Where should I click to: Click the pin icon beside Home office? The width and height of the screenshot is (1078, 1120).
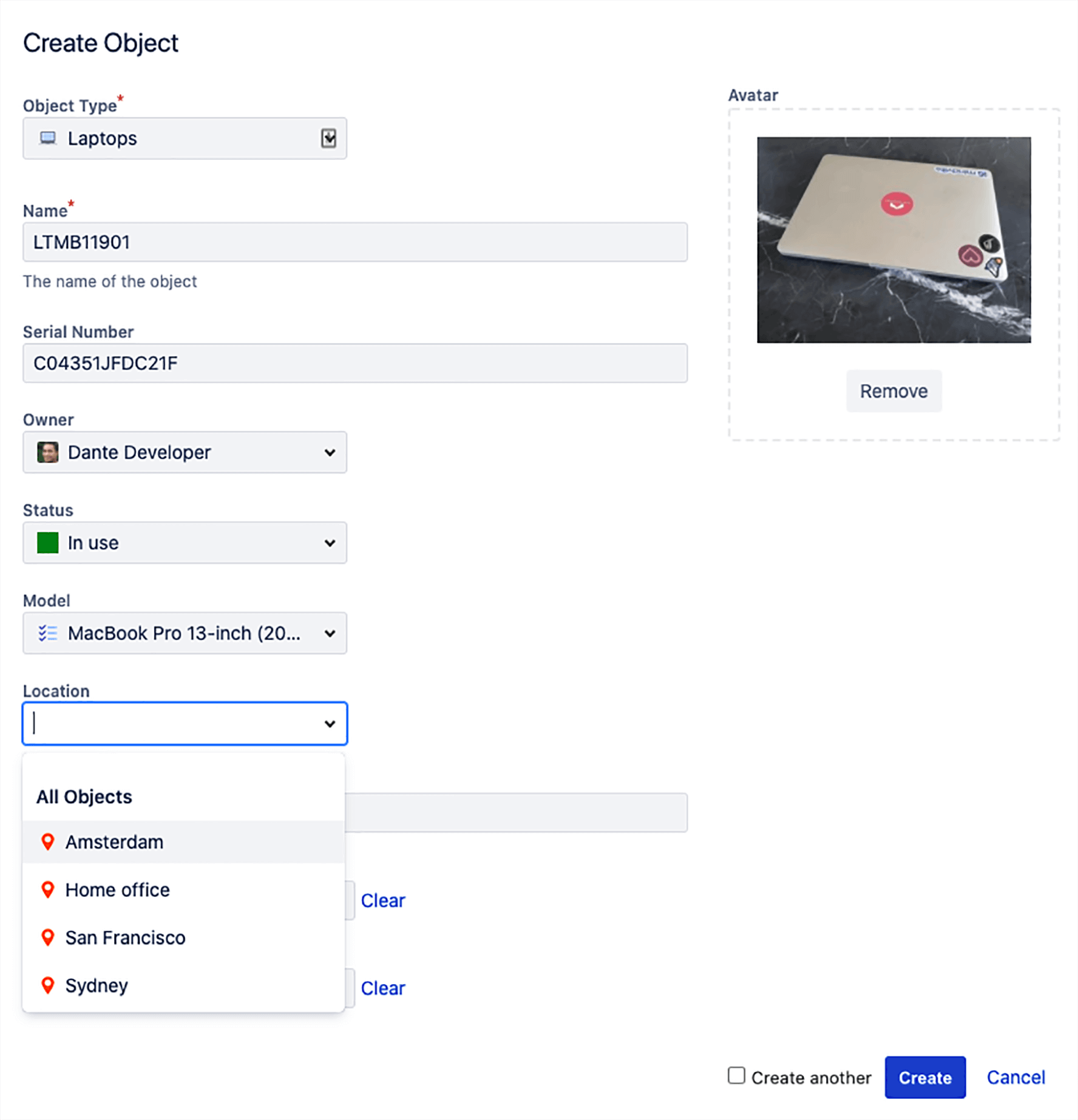[x=48, y=889]
